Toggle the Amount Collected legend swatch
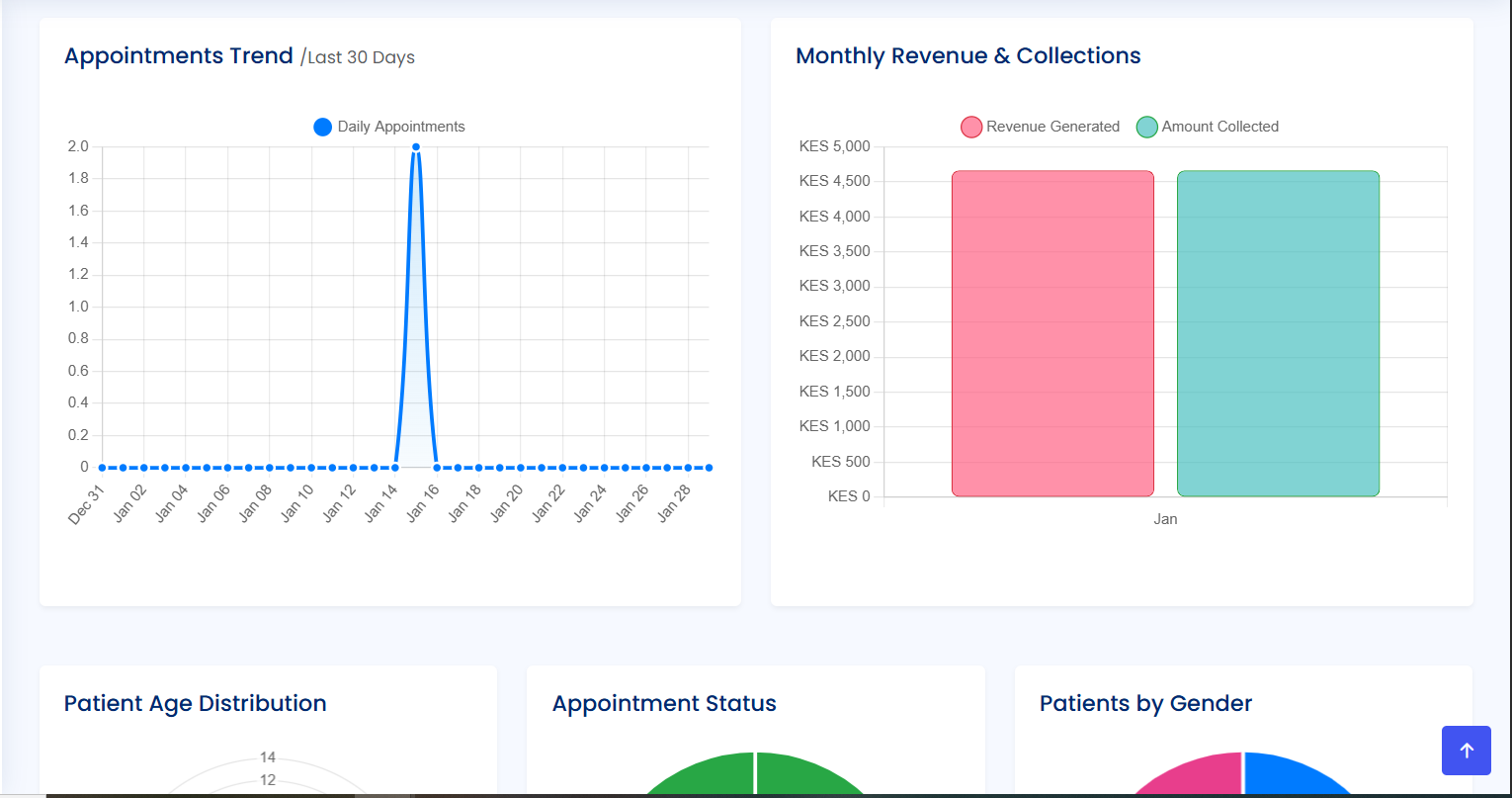Image resolution: width=1512 pixels, height=798 pixels. [1146, 127]
